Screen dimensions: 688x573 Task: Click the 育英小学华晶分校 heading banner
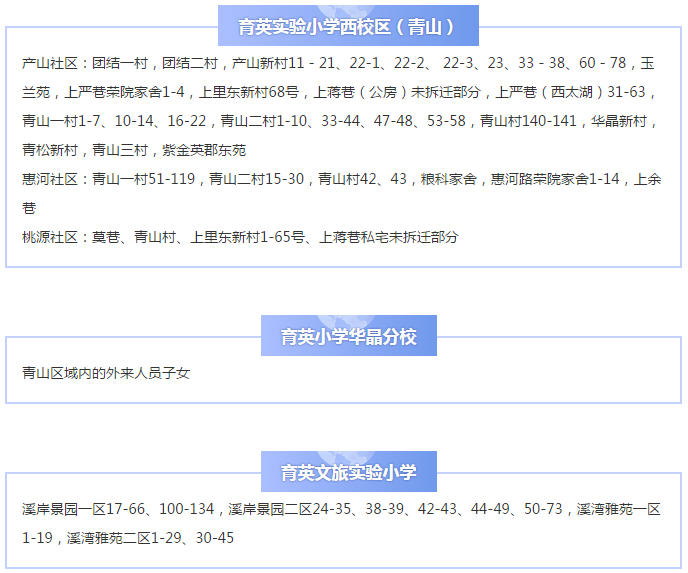349,336
